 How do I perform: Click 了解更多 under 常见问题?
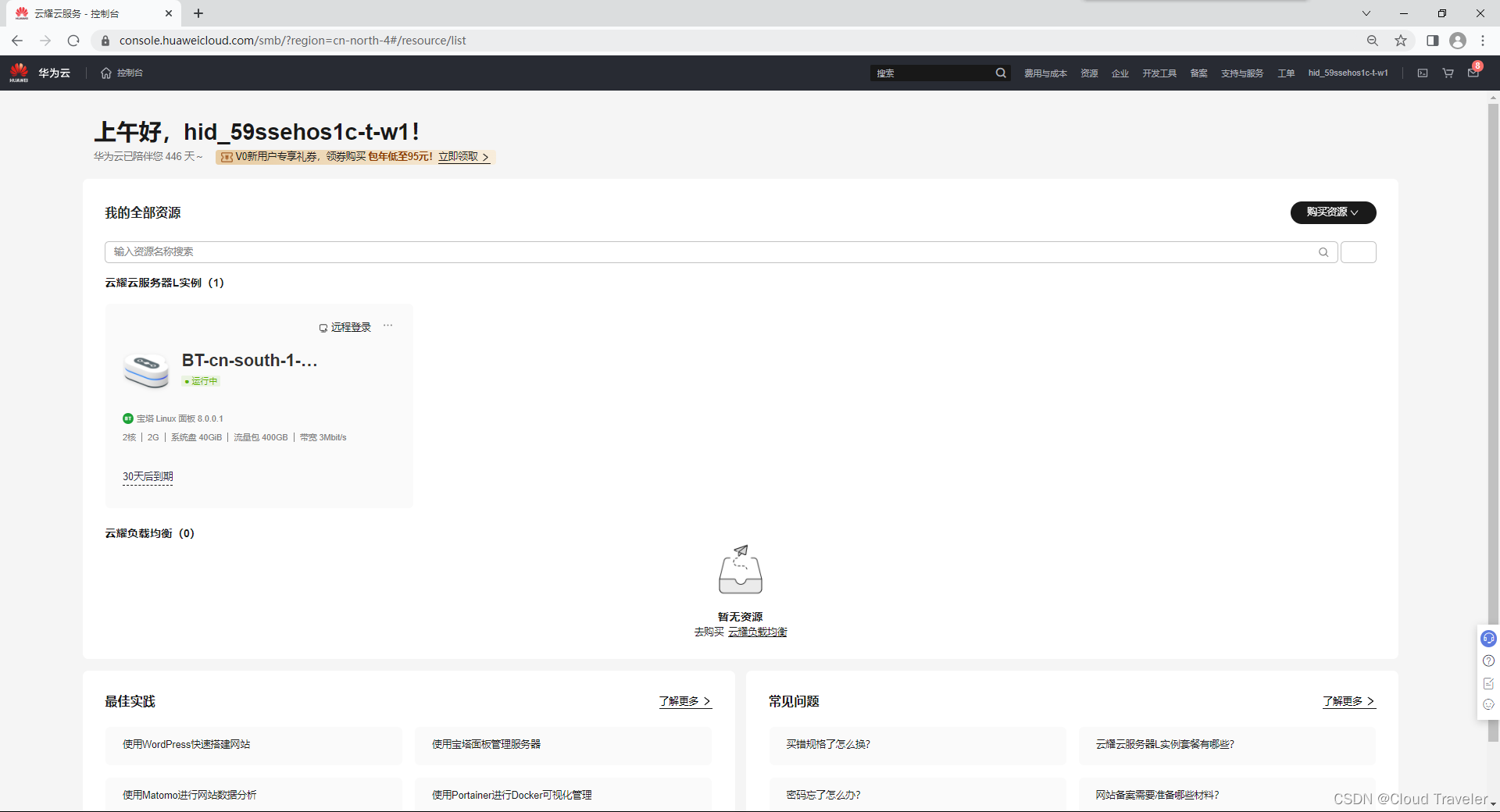[1349, 701]
